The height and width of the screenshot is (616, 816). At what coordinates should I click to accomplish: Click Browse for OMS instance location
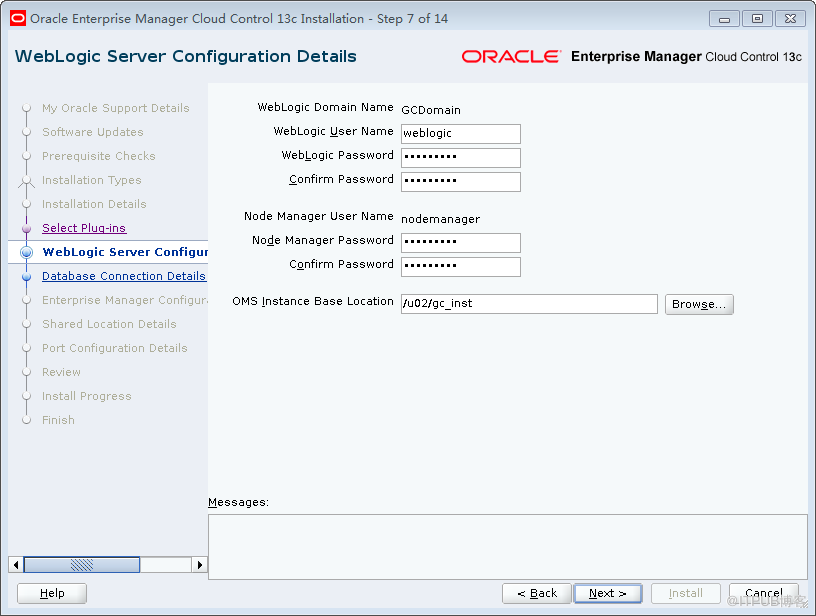point(699,304)
